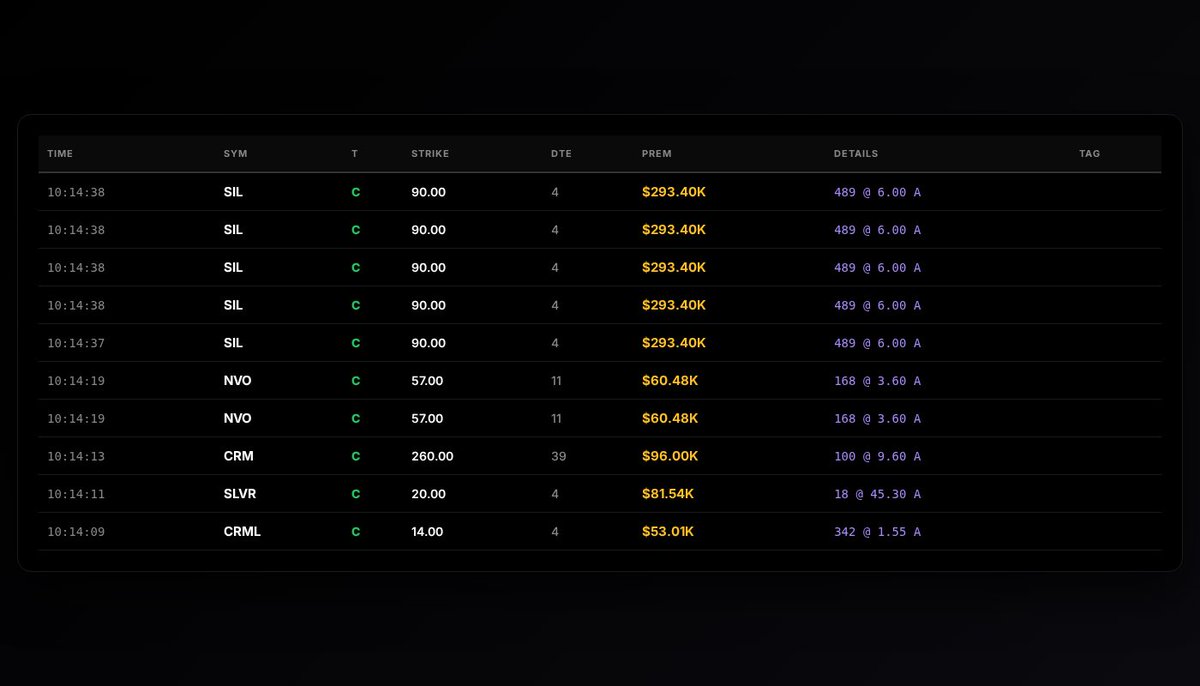This screenshot has height=686, width=1200.
Task: Sort by the PREM column header
Action: (x=656, y=153)
